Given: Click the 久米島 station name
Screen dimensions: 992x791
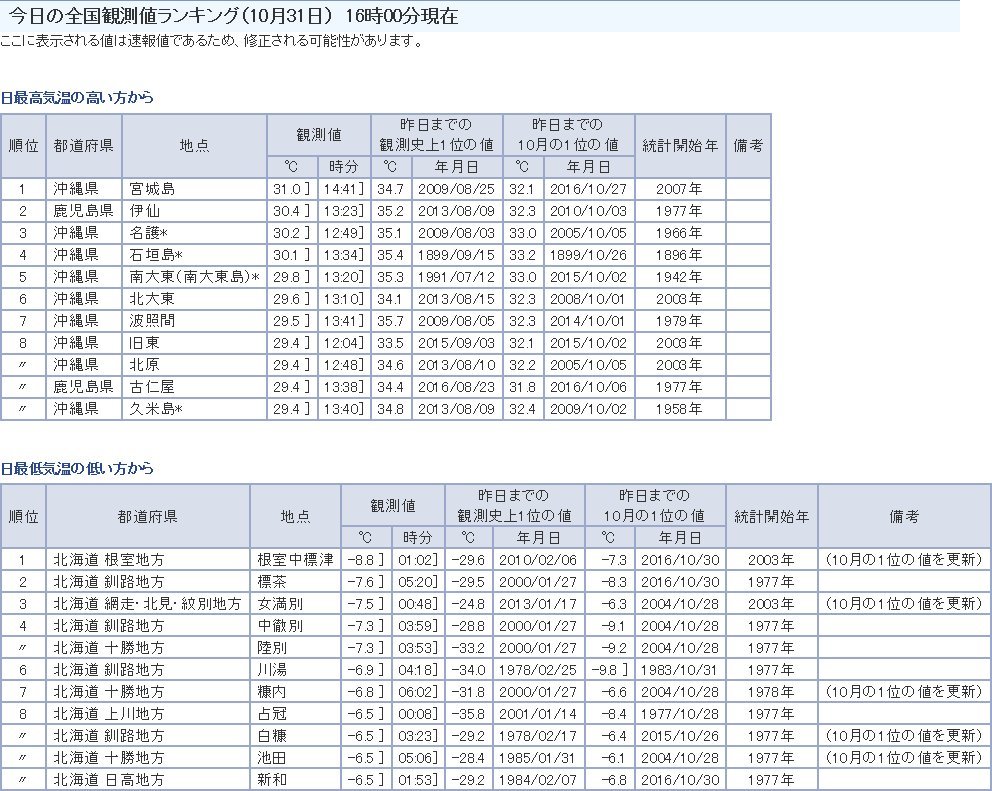Looking at the screenshot, I should [x=155, y=409].
